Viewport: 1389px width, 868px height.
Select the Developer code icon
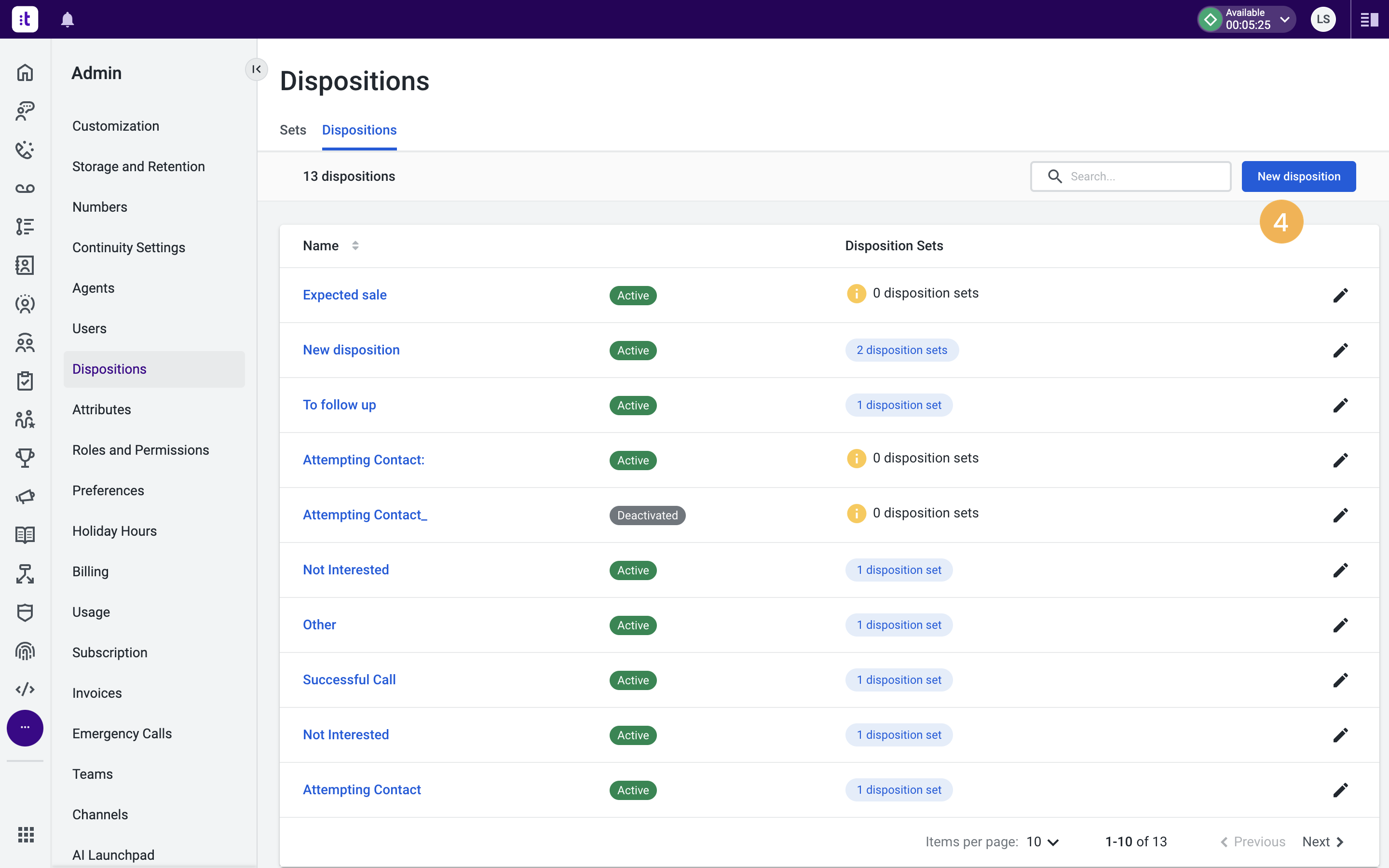[25, 690]
